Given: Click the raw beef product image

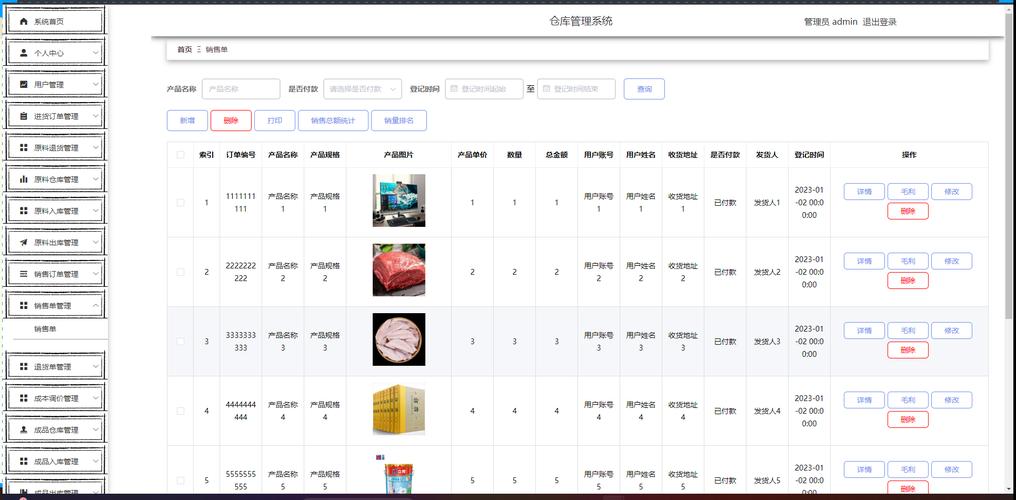Looking at the screenshot, I should [x=398, y=269].
